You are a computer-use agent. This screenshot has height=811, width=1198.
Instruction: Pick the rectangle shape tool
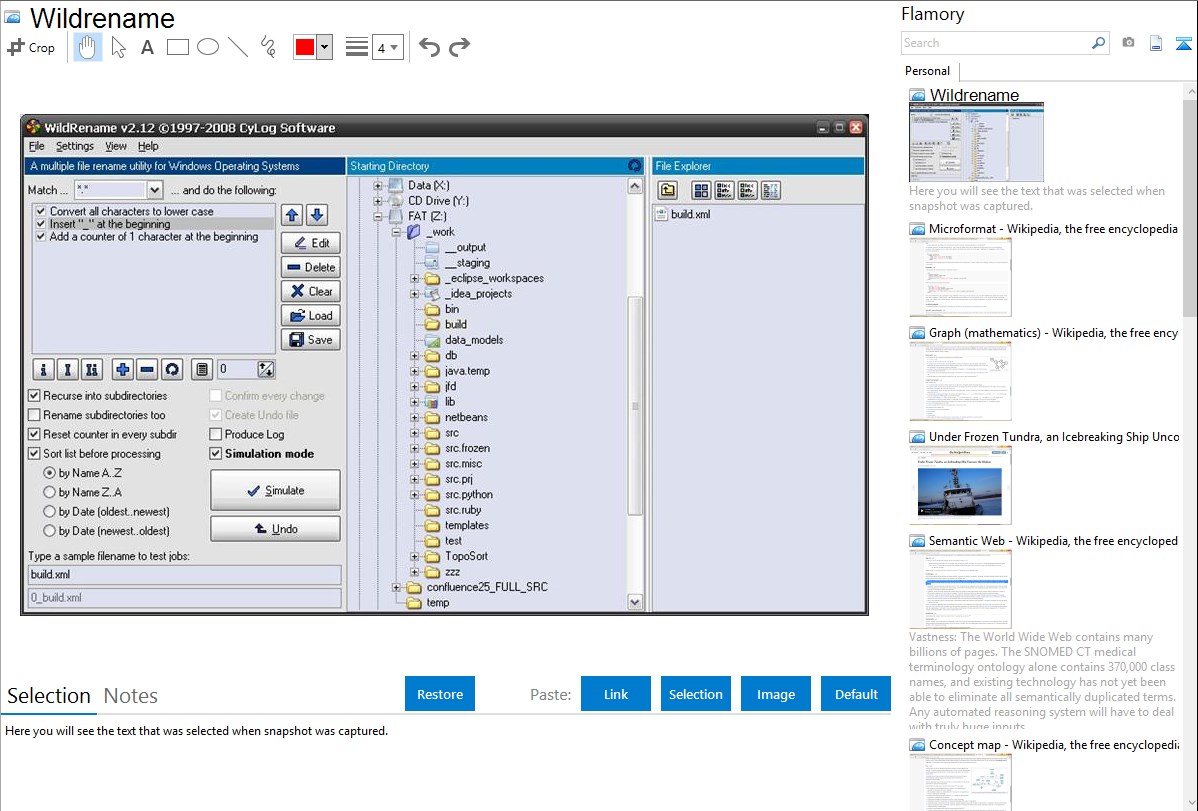(177, 47)
